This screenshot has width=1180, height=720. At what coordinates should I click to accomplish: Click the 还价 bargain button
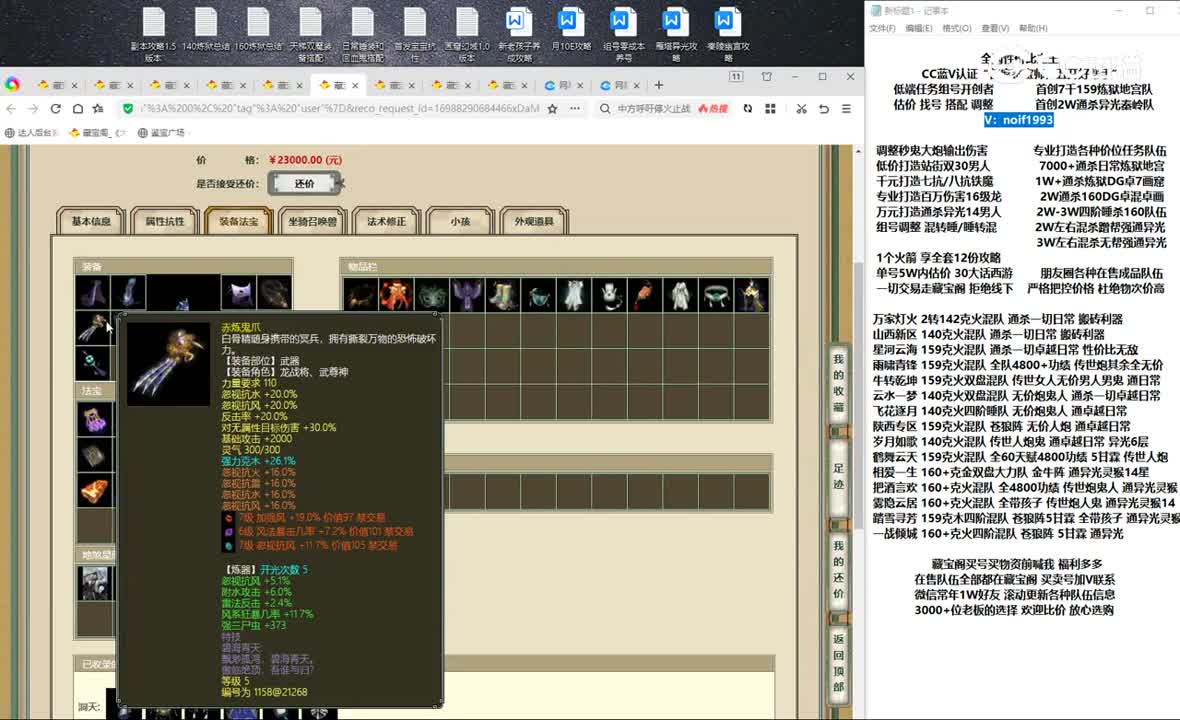click(305, 184)
